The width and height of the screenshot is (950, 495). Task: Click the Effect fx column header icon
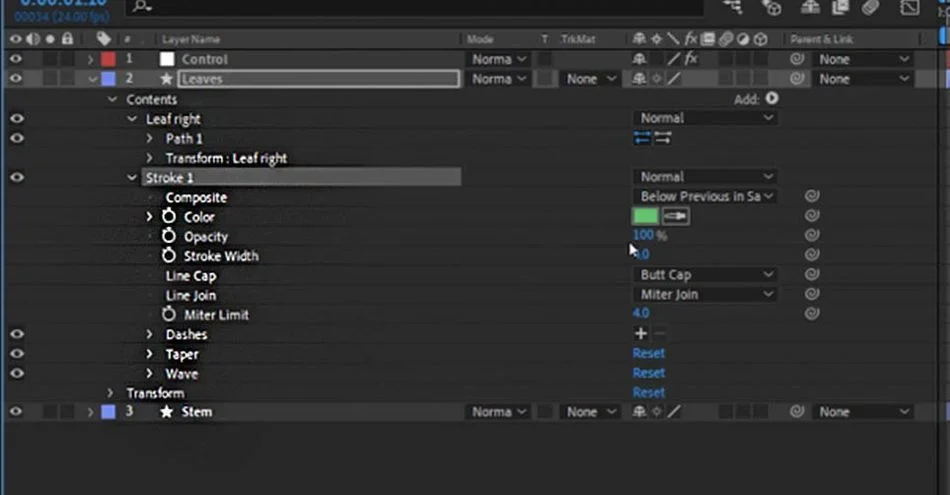coord(691,39)
